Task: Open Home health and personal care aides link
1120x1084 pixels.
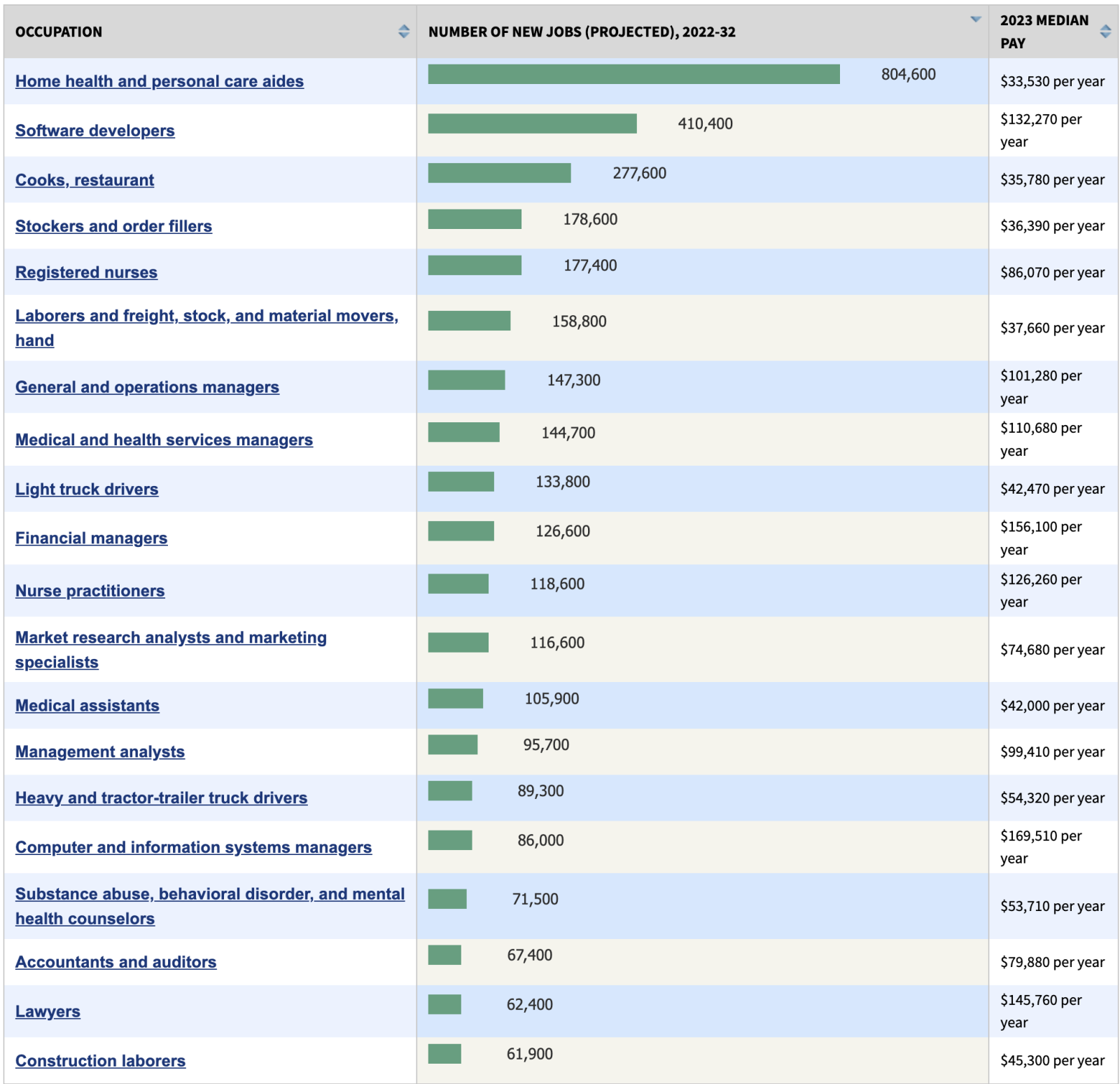Action: (160, 81)
